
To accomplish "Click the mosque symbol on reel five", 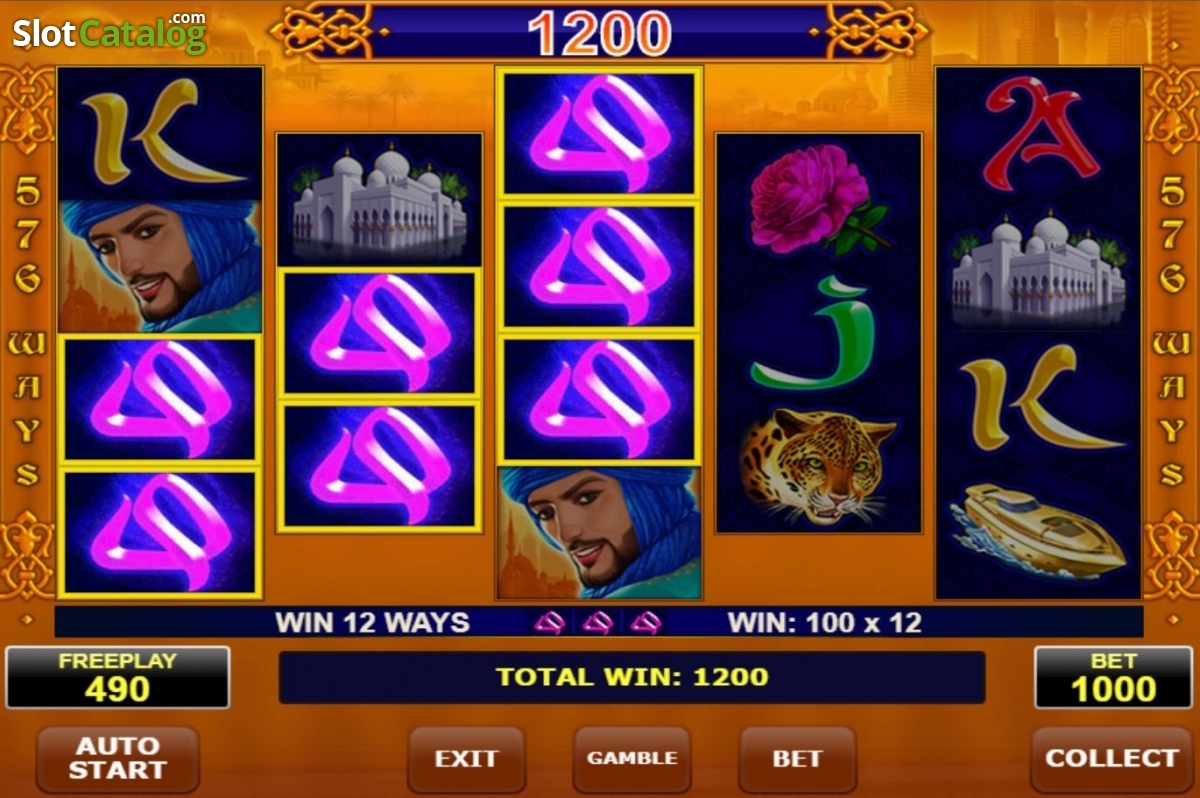I will (x=1038, y=265).
